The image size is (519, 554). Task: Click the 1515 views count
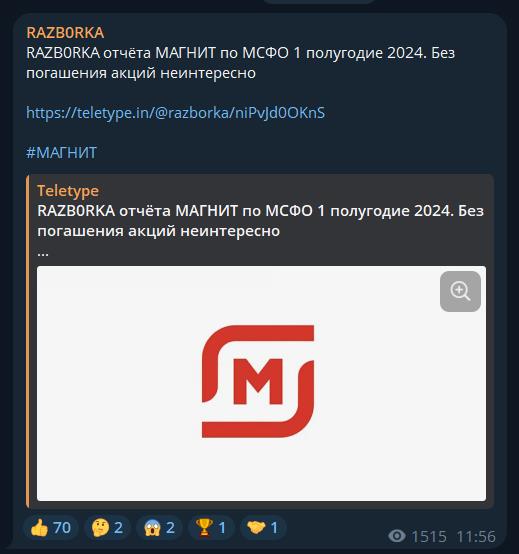[x=429, y=536]
